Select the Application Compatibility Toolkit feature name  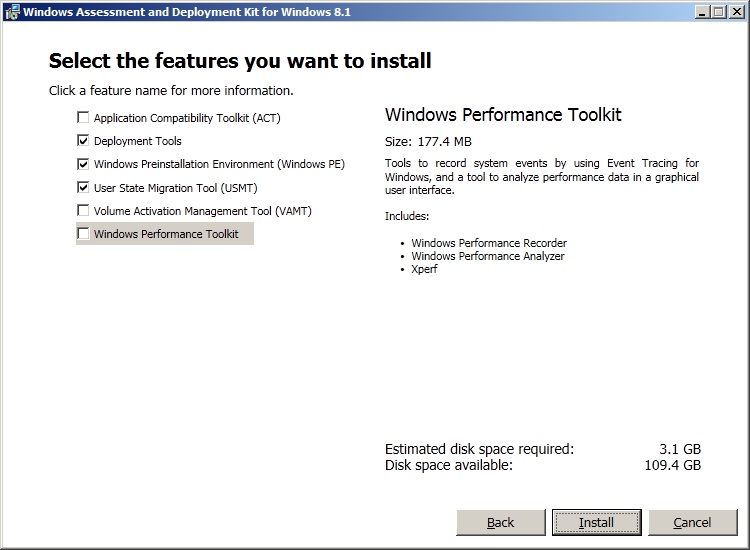tap(187, 118)
